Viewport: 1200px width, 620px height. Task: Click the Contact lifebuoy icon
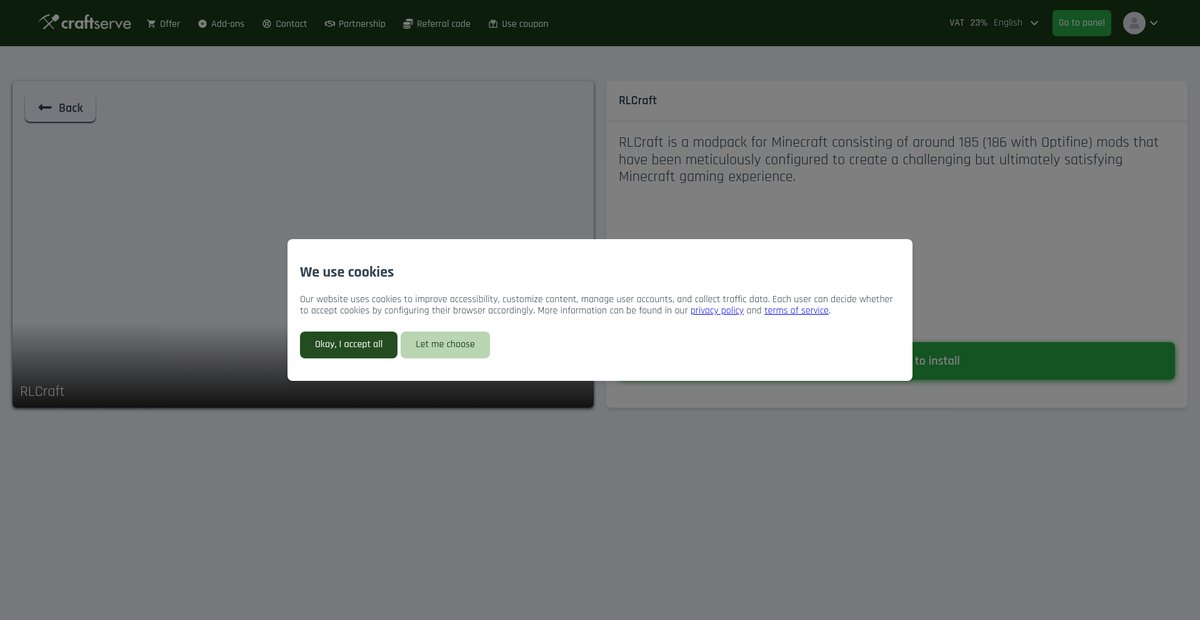tap(267, 24)
